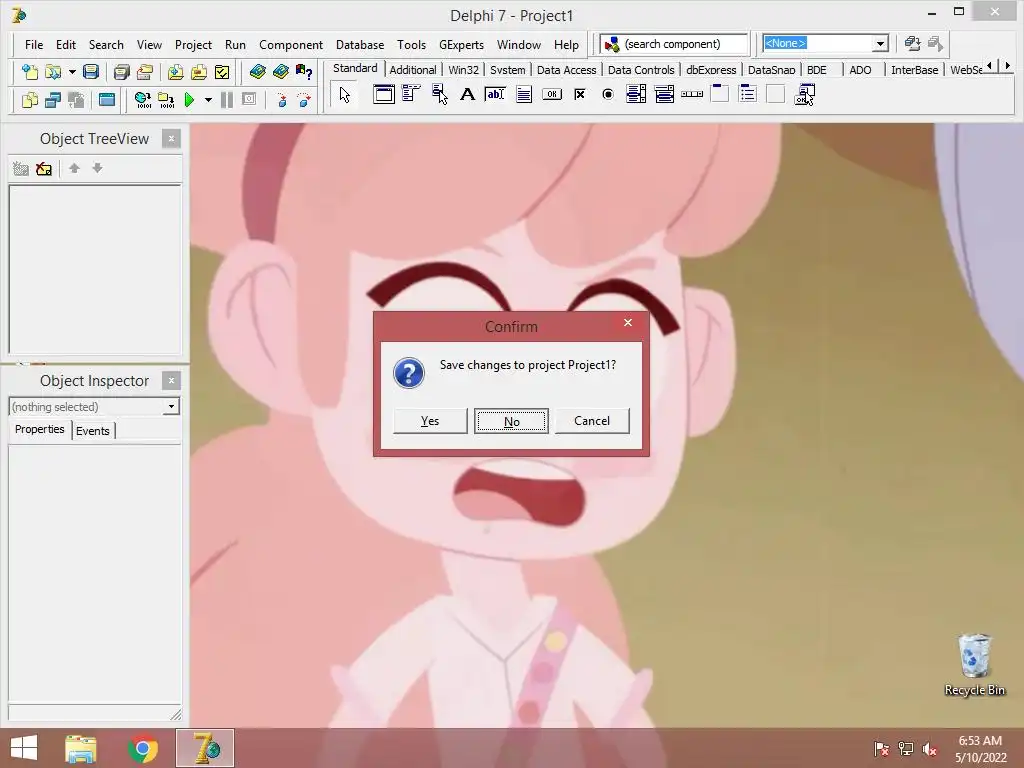Viewport: 1024px width, 768px height.
Task: Open the GExperts menu
Action: coord(461,44)
